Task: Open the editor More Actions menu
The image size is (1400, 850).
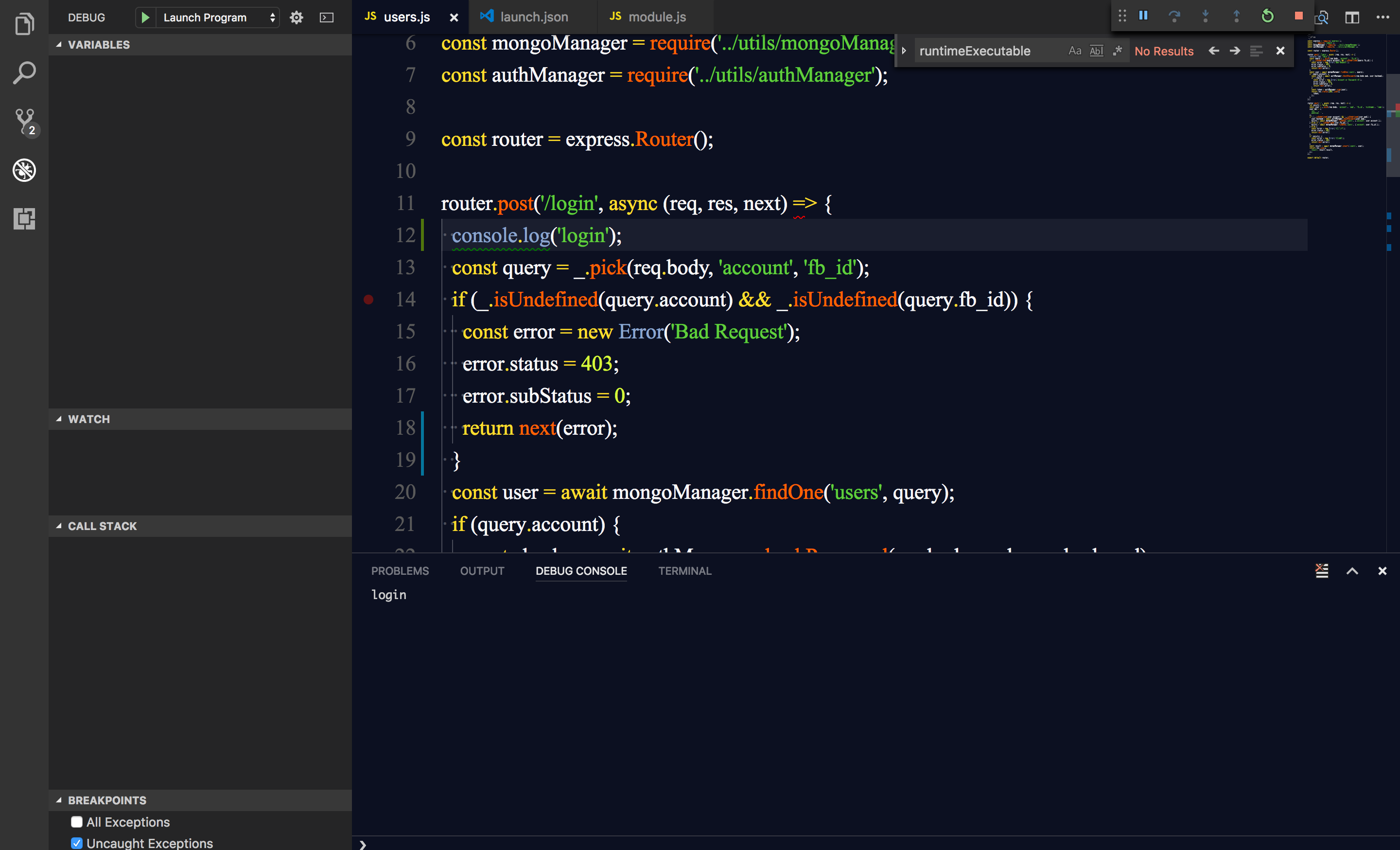Action: tap(1383, 18)
